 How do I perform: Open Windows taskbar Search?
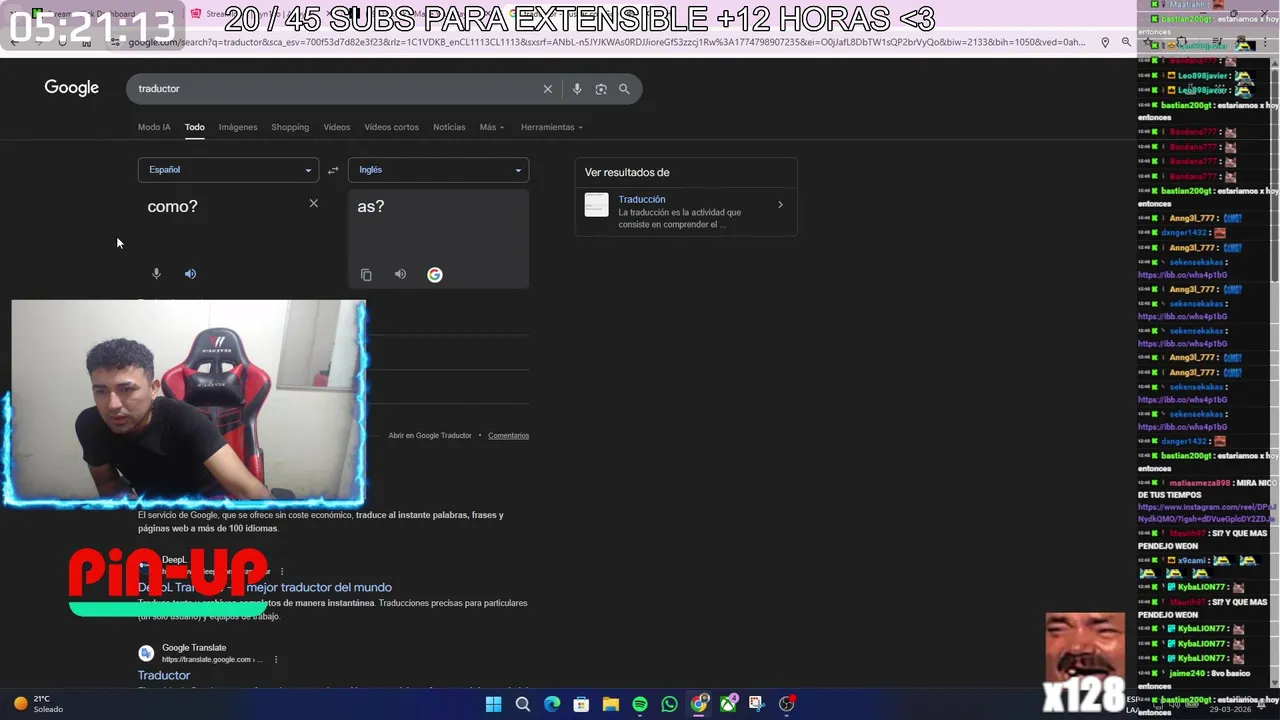522,704
